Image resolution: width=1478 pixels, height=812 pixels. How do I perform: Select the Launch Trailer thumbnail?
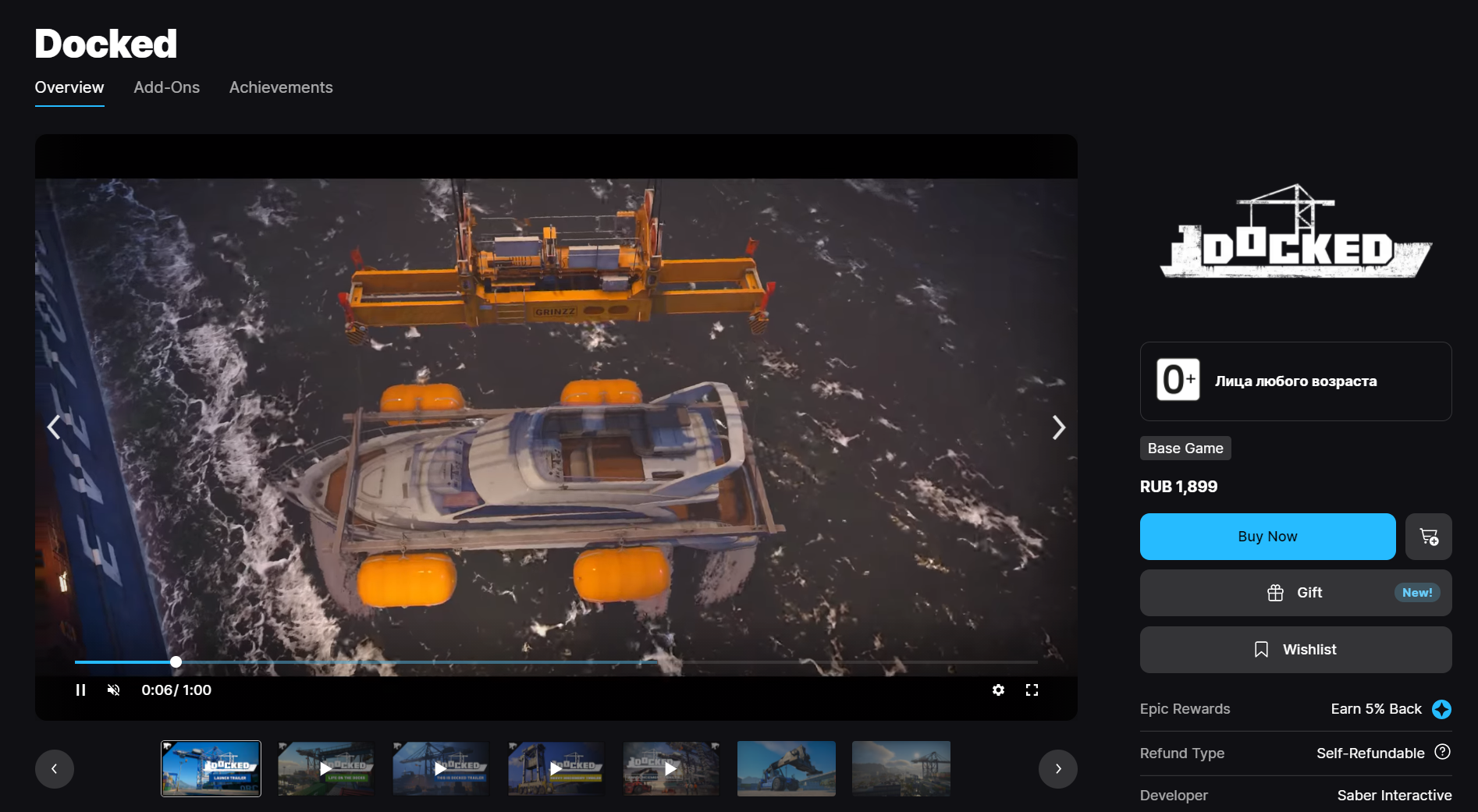(211, 768)
